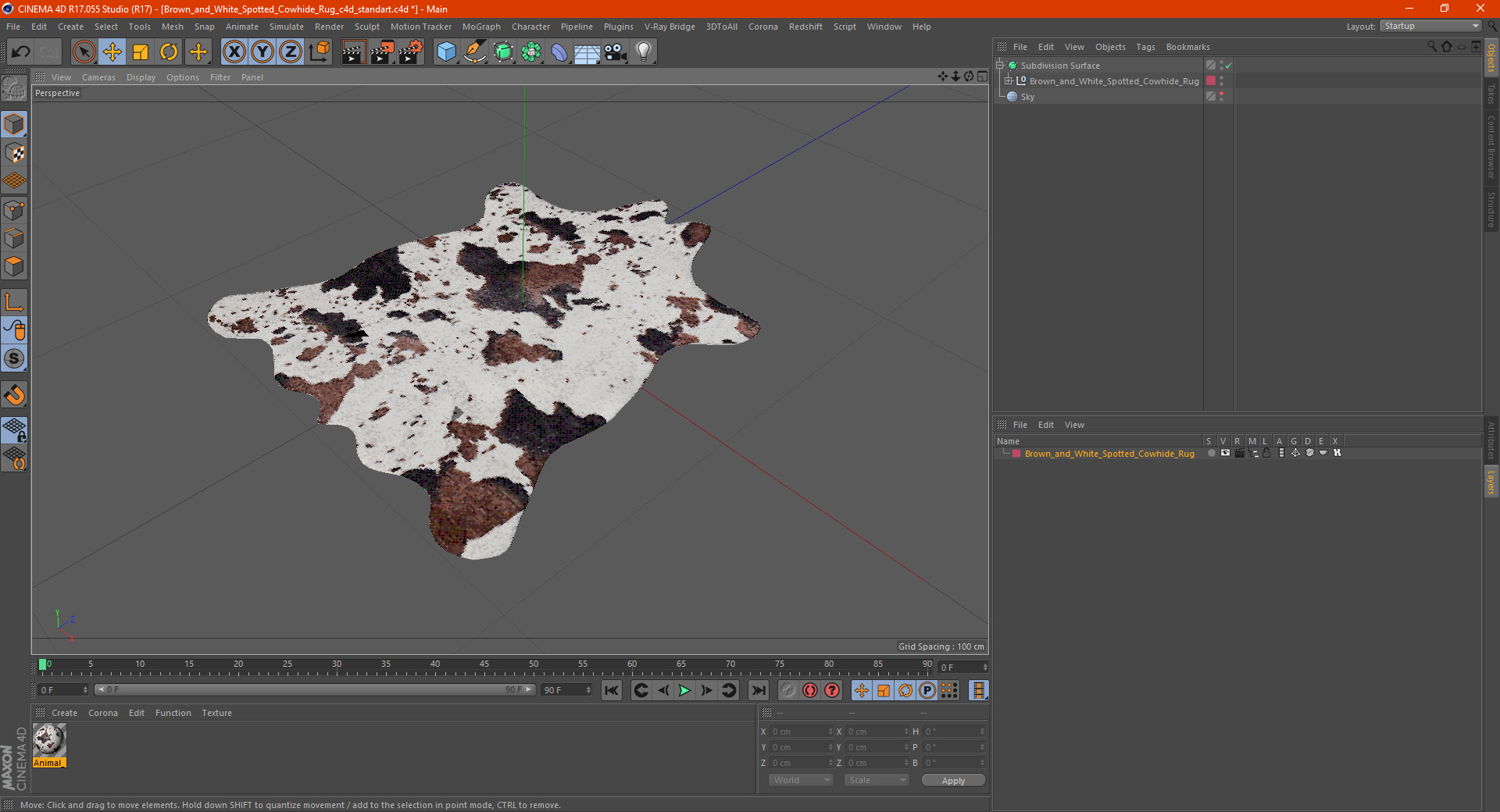This screenshot has width=1500, height=812.
Task: Toggle Y axis lock
Action: click(262, 52)
